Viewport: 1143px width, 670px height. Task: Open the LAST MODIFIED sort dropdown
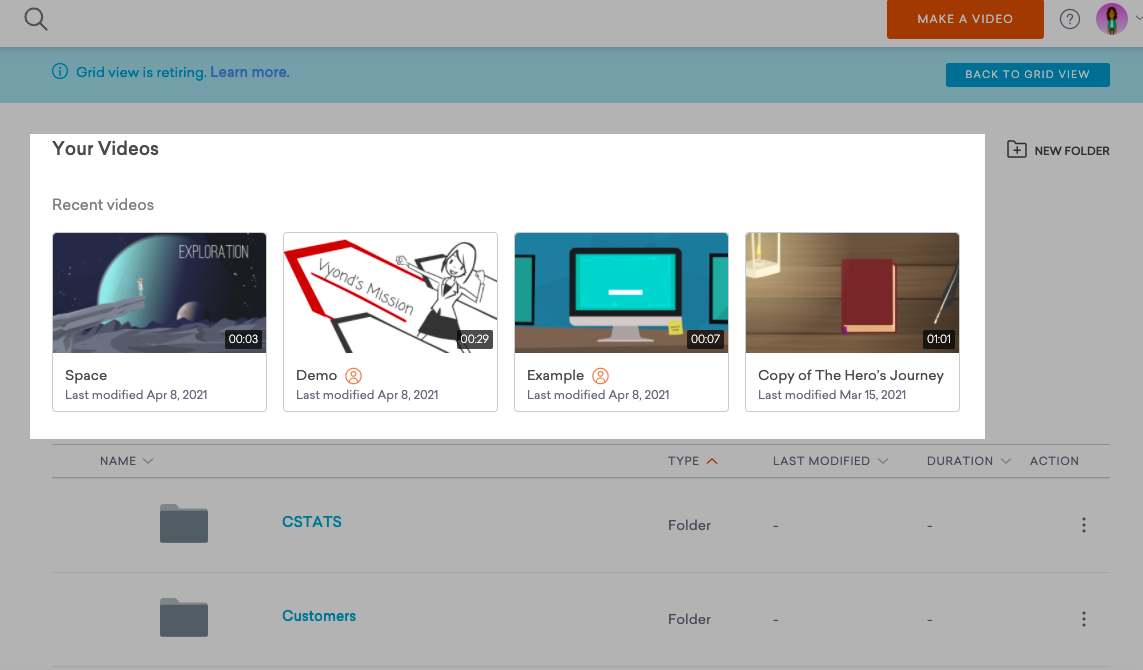coord(883,461)
